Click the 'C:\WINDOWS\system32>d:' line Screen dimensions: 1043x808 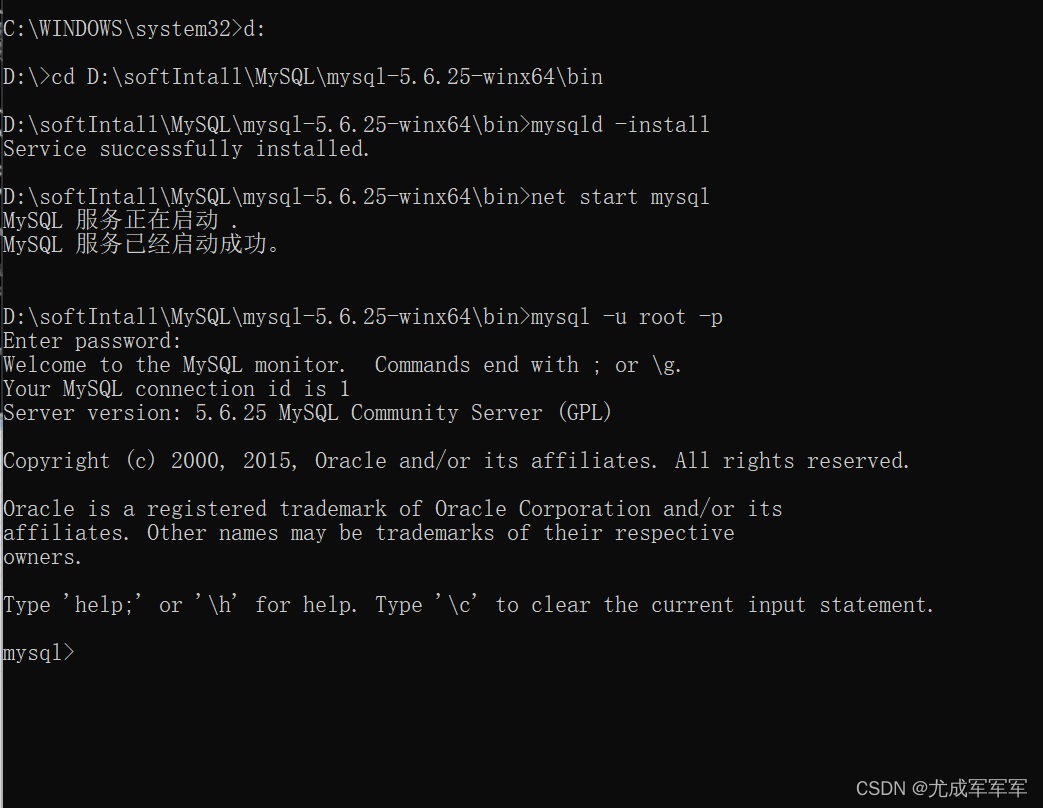coord(134,29)
